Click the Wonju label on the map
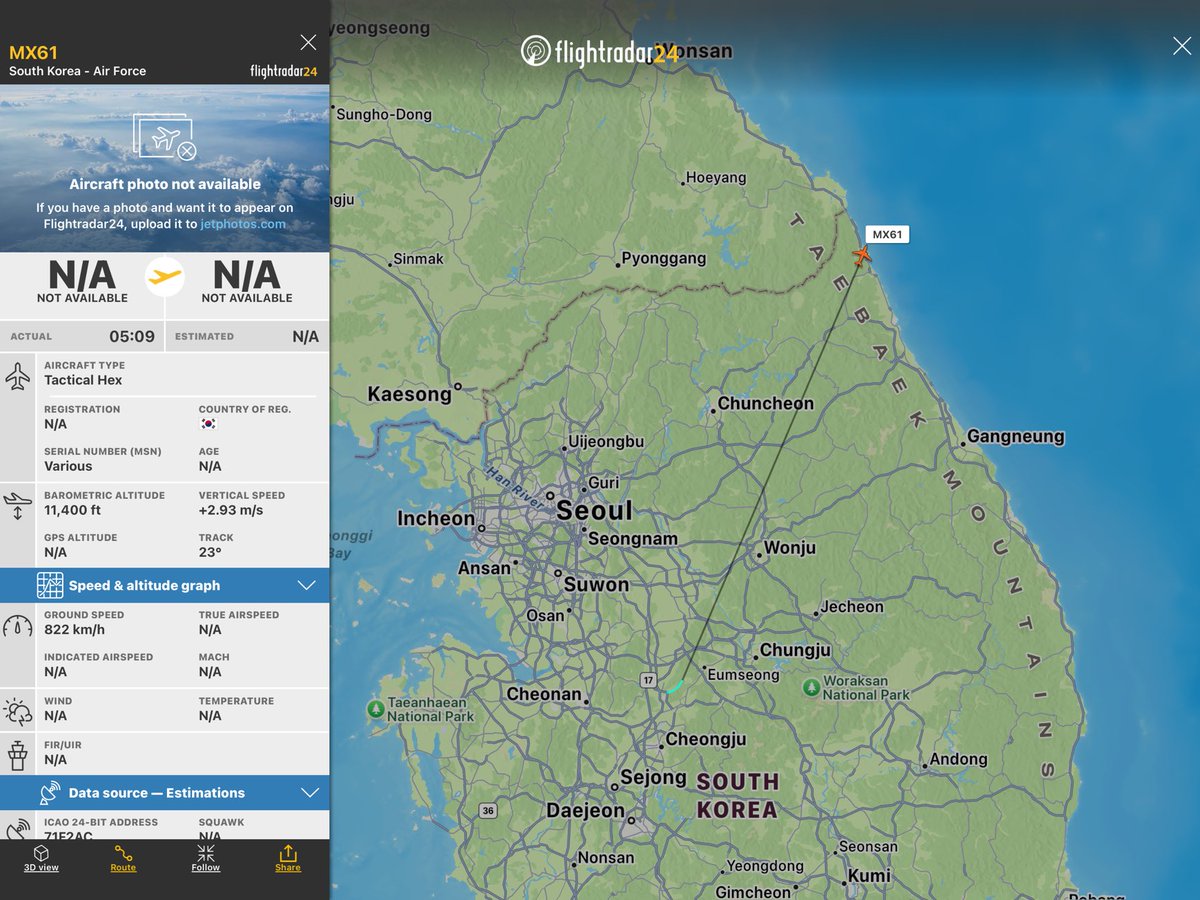Screen dimensions: 1200x900 coord(790,548)
